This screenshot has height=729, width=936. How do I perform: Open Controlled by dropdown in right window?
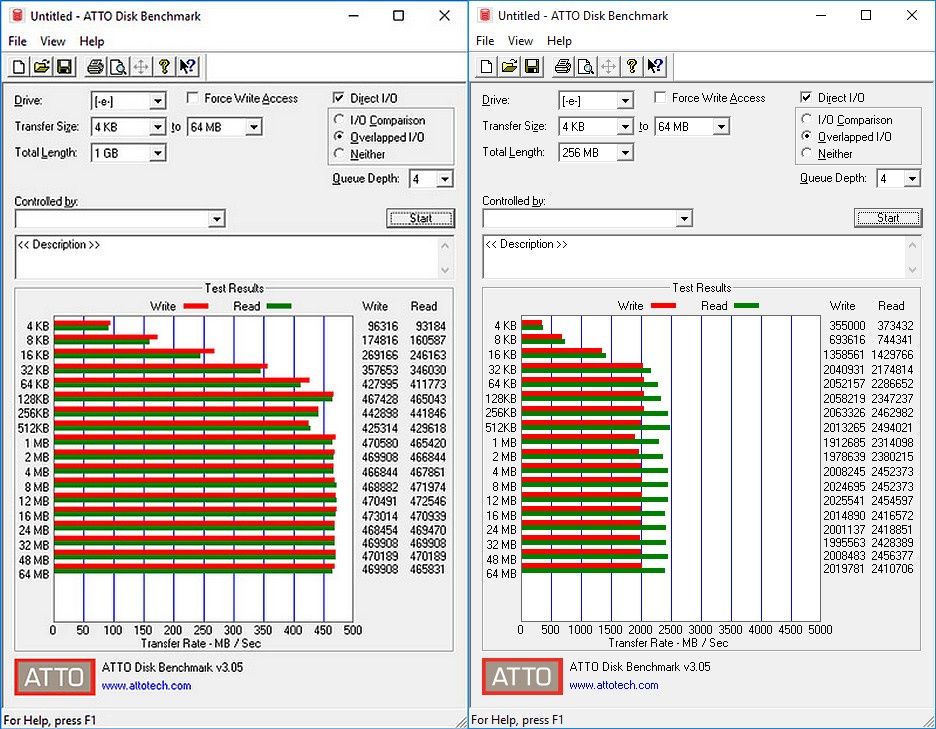pos(684,219)
